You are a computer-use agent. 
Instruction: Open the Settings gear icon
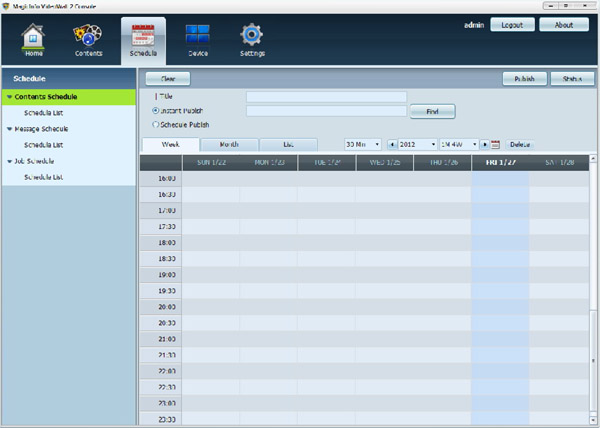[x=251, y=37]
